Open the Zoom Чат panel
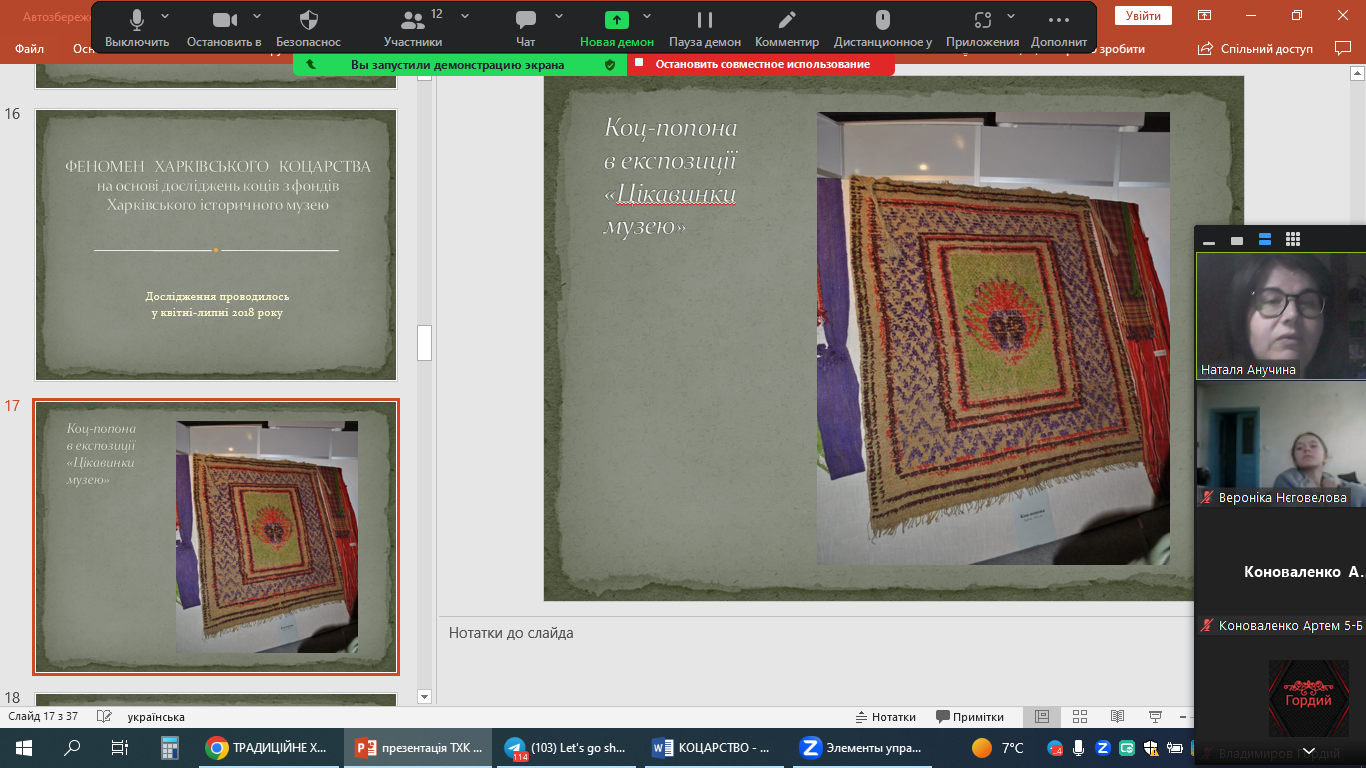Image resolution: width=1366 pixels, height=768 pixels. click(526, 28)
